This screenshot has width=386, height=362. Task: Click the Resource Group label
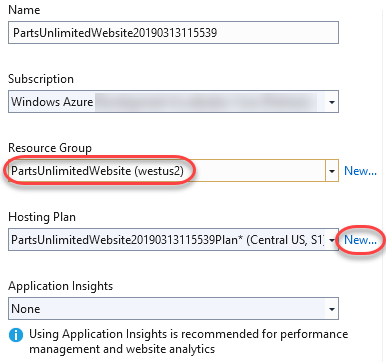50,148
